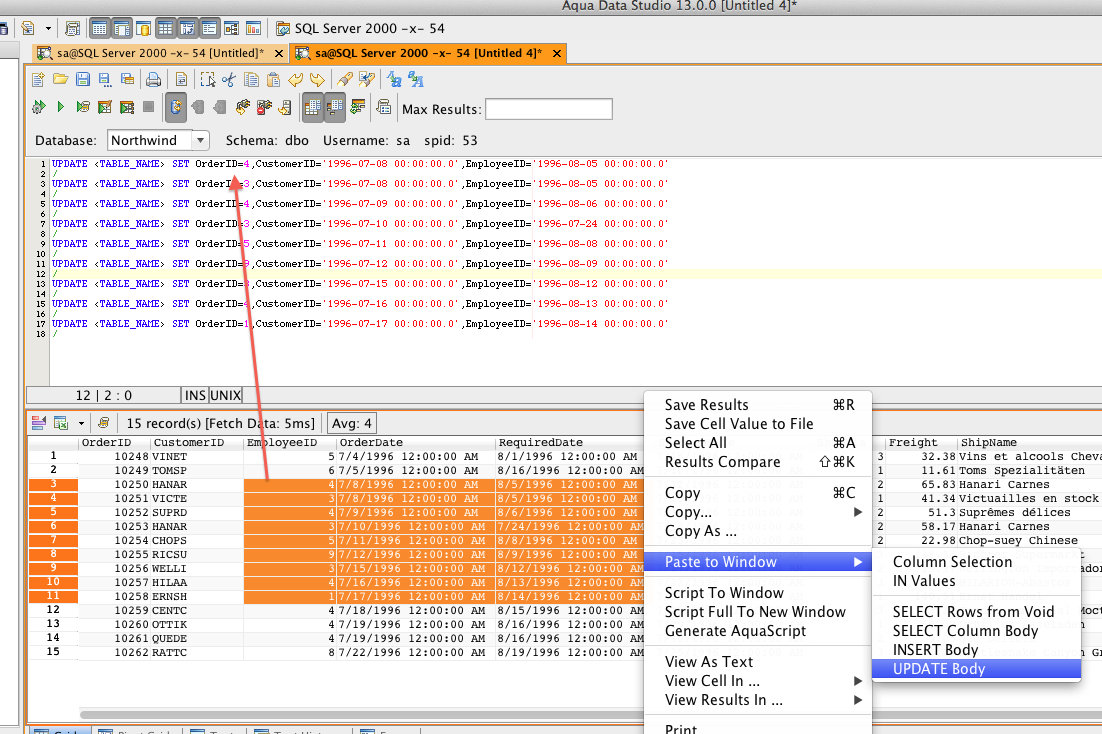
Task: Open the export dropdown arrow in results toolbar
Action: 82,423
